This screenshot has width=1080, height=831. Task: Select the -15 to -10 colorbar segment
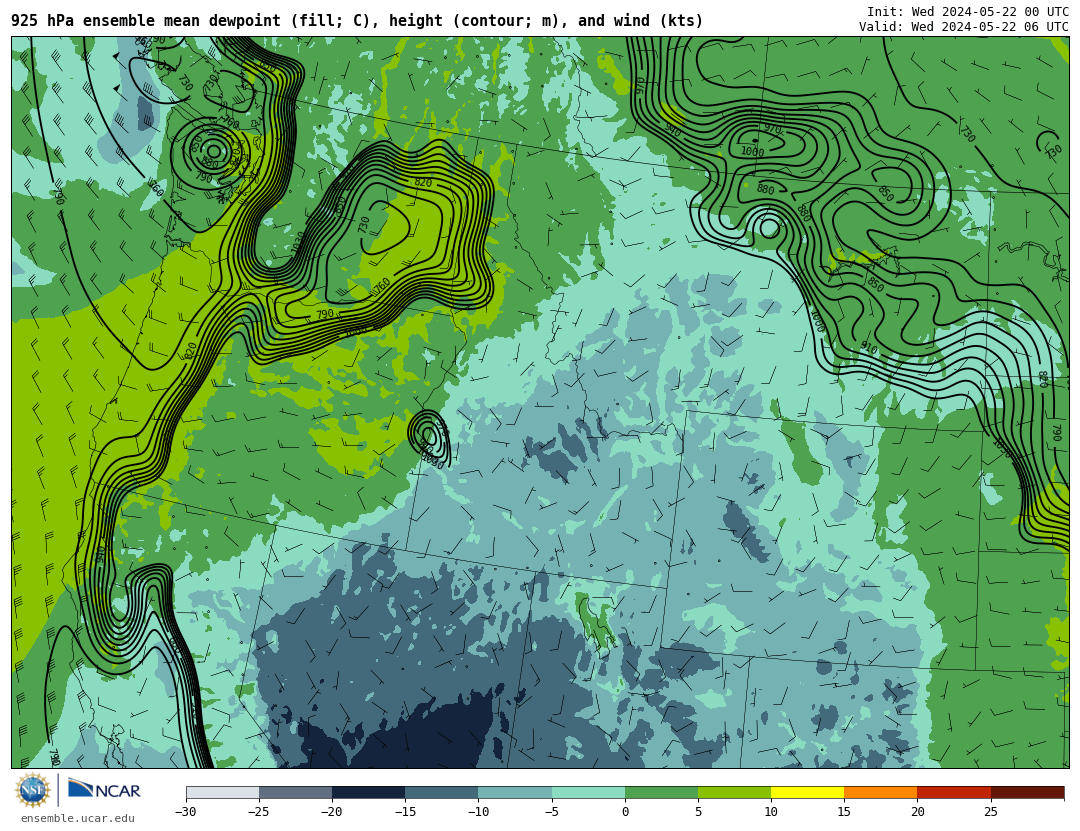pos(442,792)
